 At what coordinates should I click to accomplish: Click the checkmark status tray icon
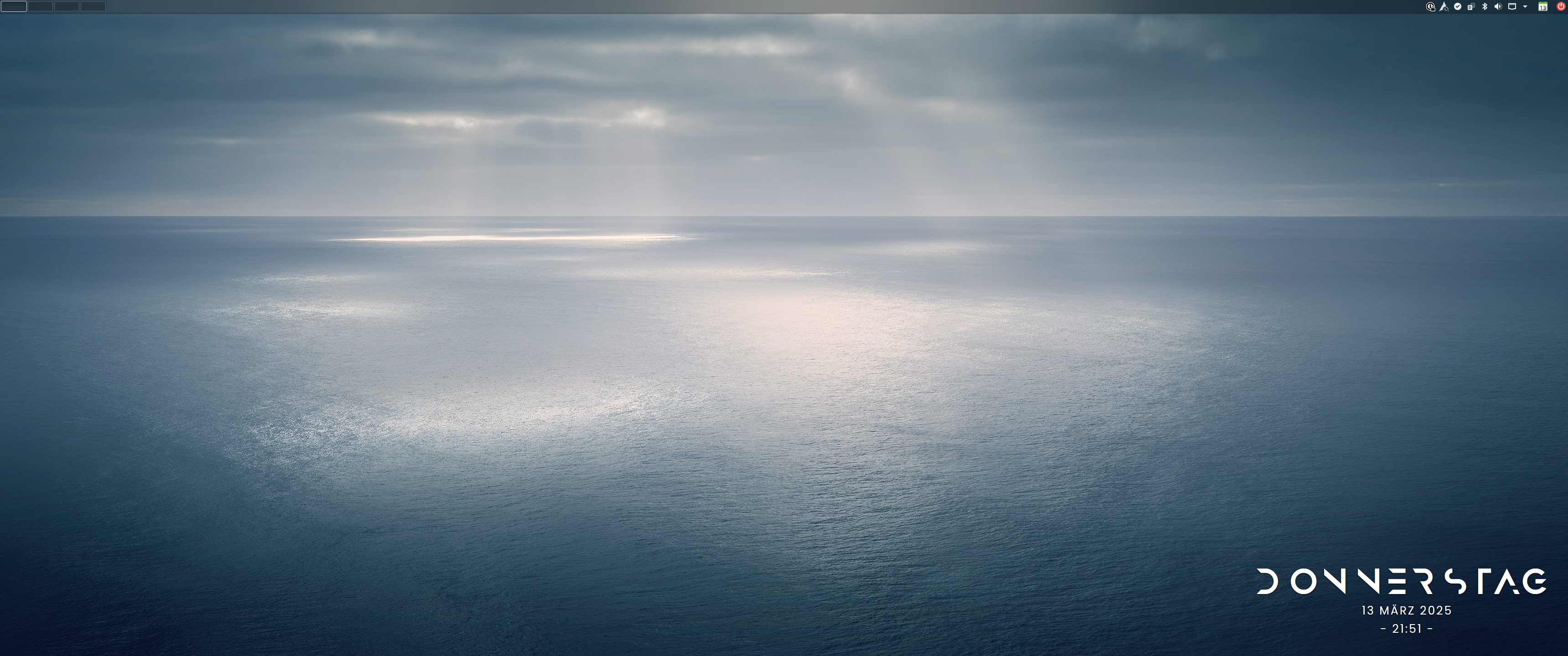(x=1458, y=7)
